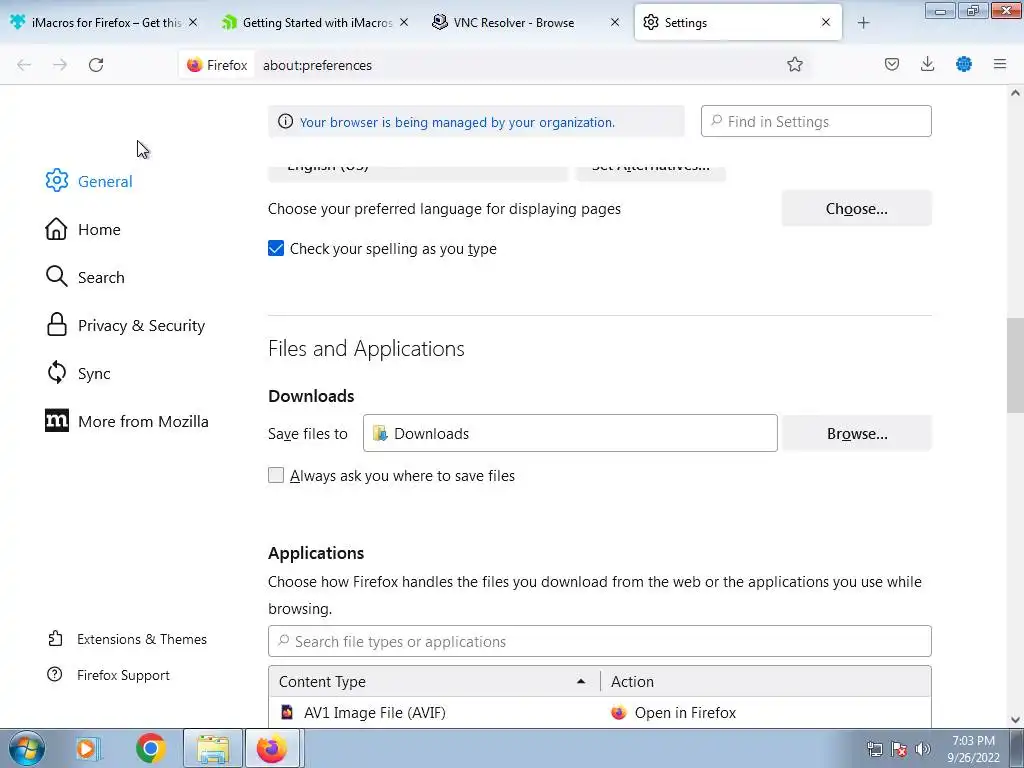Open General settings category
The width and height of the screenshot is (1024, 768).
(89, 181)
